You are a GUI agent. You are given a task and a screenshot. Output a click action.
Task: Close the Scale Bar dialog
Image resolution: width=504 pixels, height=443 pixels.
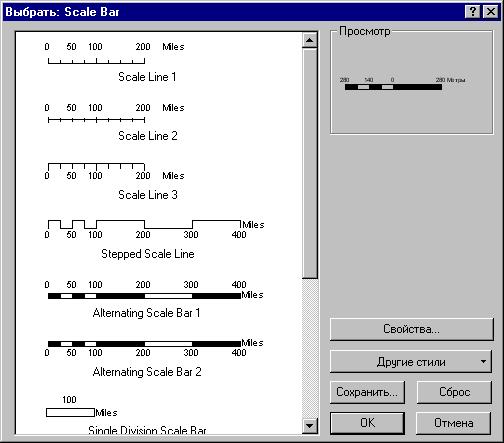pos(491,12)
